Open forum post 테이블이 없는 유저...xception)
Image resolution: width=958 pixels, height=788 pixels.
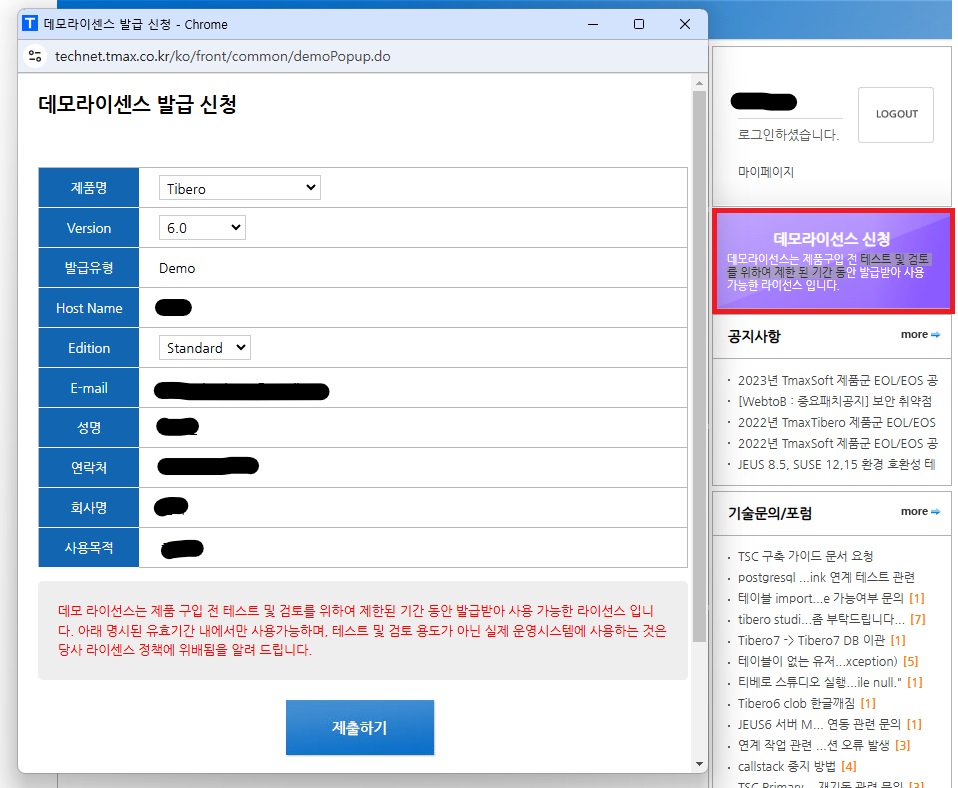click(x=817, y=662)
